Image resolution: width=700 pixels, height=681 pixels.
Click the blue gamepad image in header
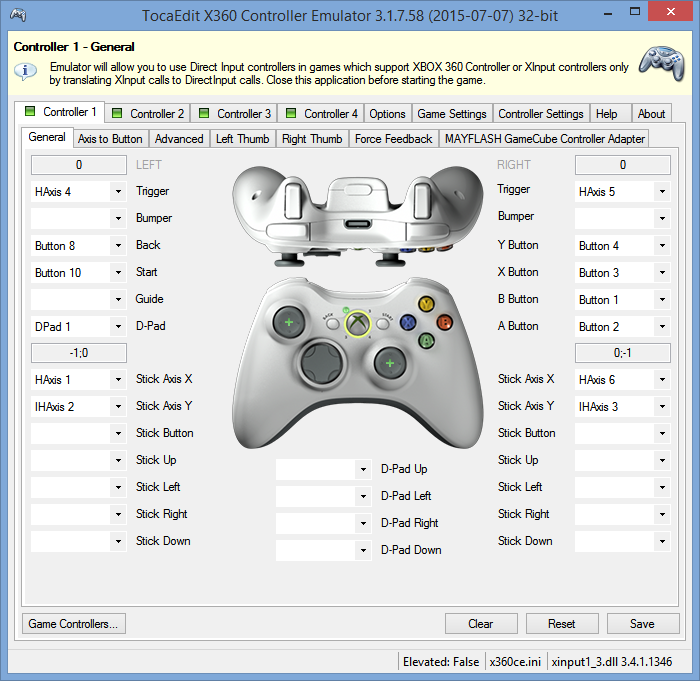[662, 63]
